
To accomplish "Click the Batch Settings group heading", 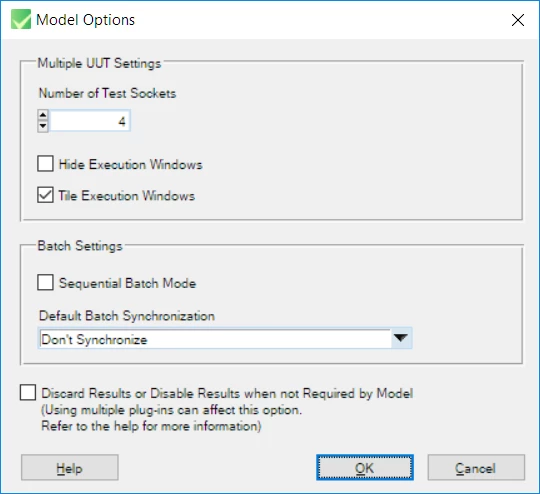I will click(80, 246).
